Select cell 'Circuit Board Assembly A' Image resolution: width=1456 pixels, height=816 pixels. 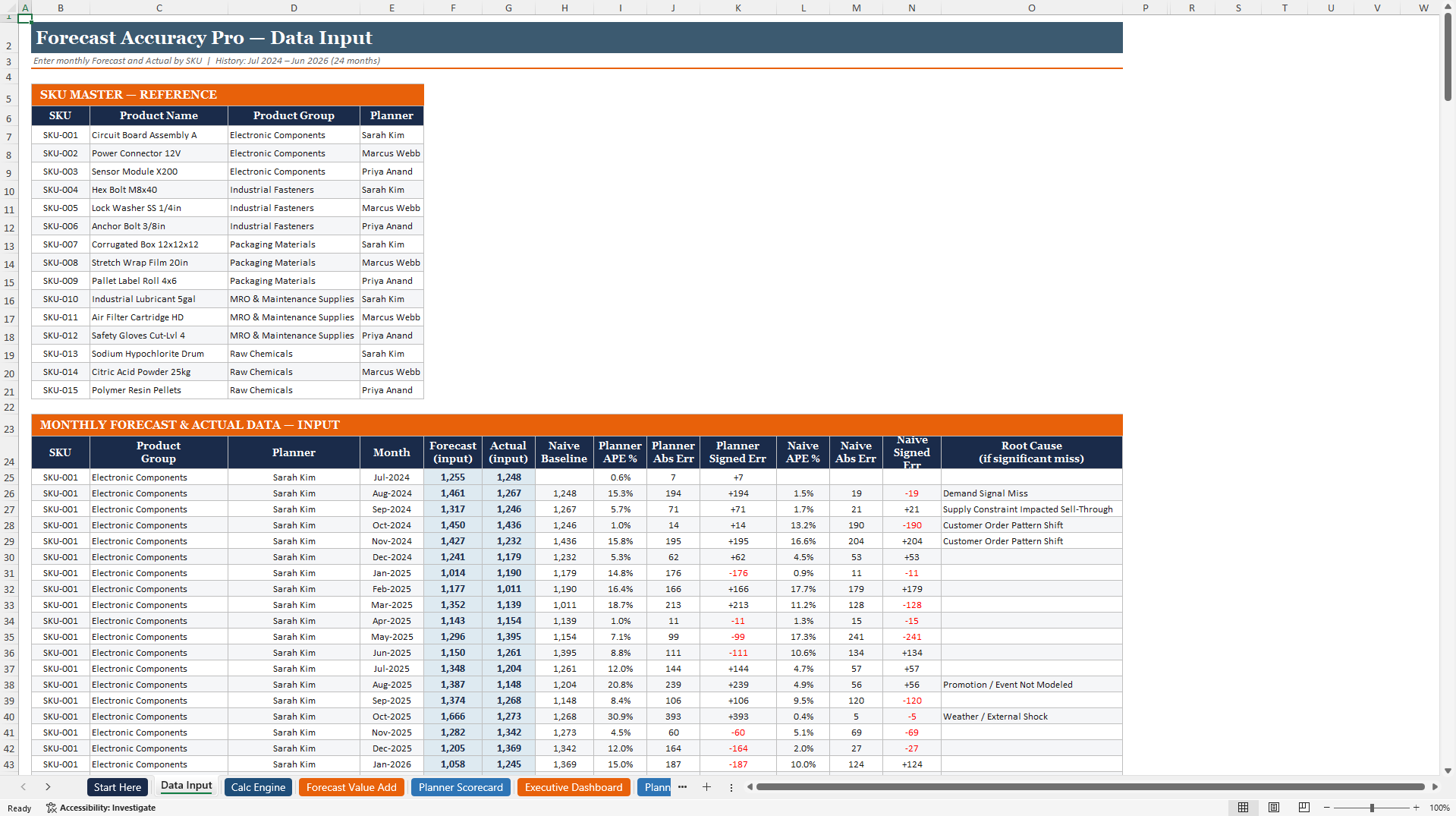point(159,135)
